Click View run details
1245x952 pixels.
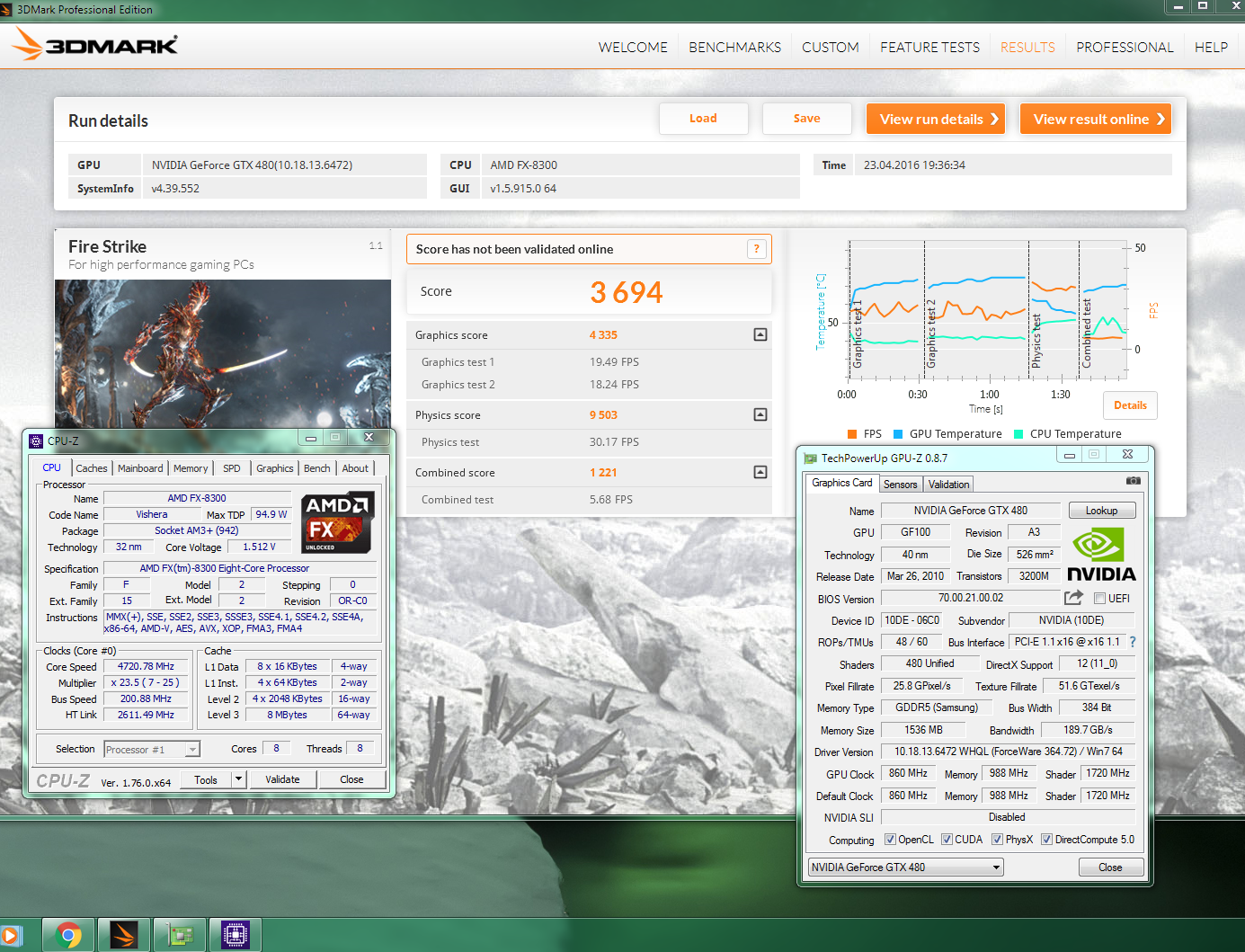(x=936, y=119)
